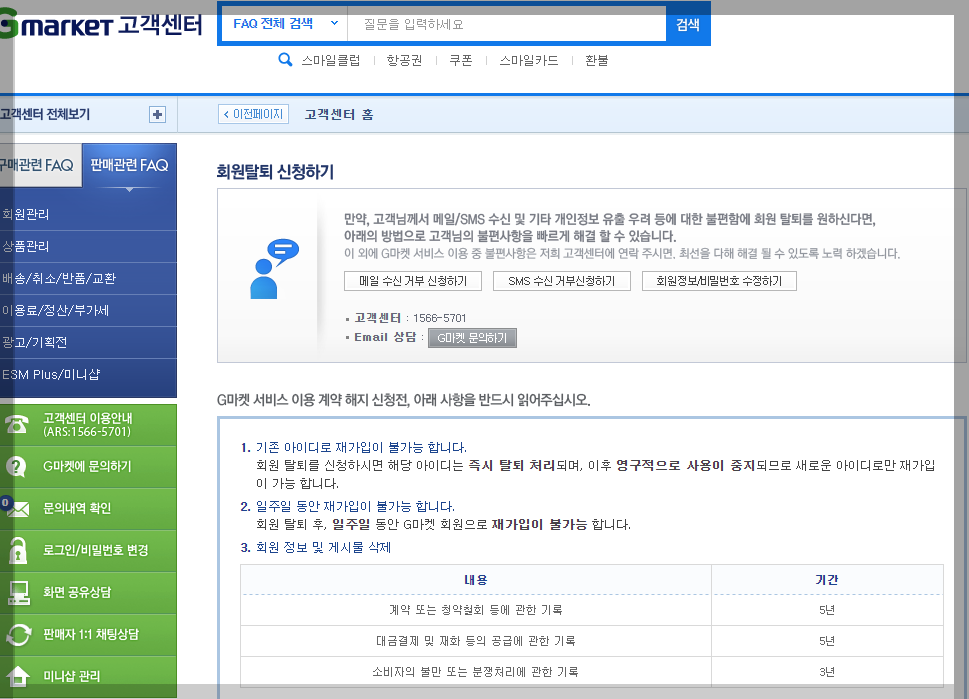Click the 화면 공유상담 green sidebar label
Screen dimensions: 969x699
(x=77, y=592)
